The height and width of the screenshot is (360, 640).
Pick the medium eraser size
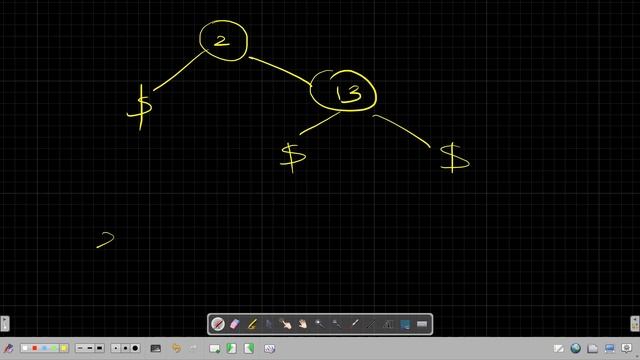tap(126, 348)
